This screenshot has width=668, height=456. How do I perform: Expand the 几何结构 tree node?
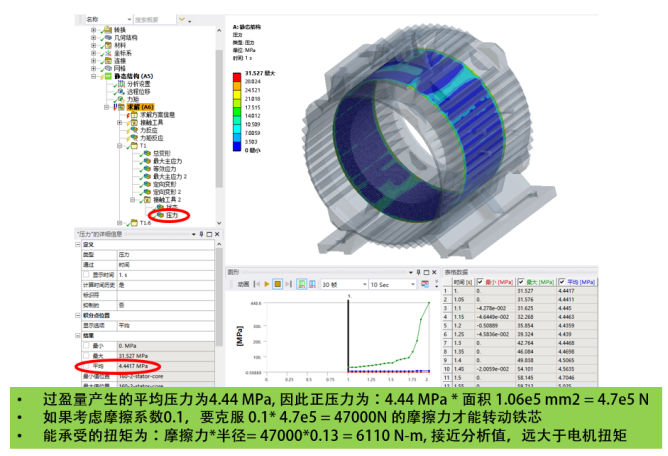click(93, 38)
